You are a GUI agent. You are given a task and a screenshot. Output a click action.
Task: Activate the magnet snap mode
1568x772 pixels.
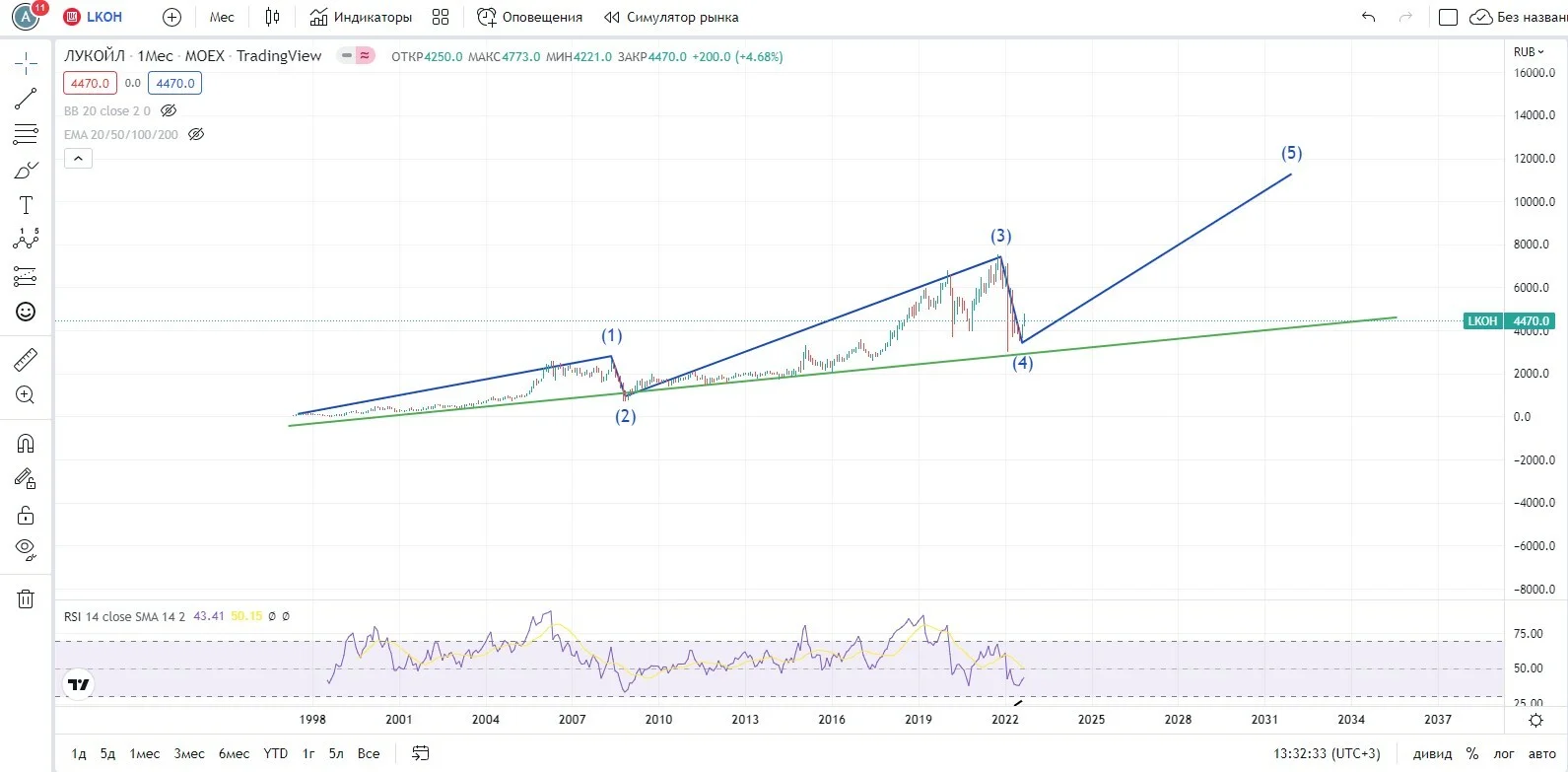pyautogui.click(x=26, y=444)
